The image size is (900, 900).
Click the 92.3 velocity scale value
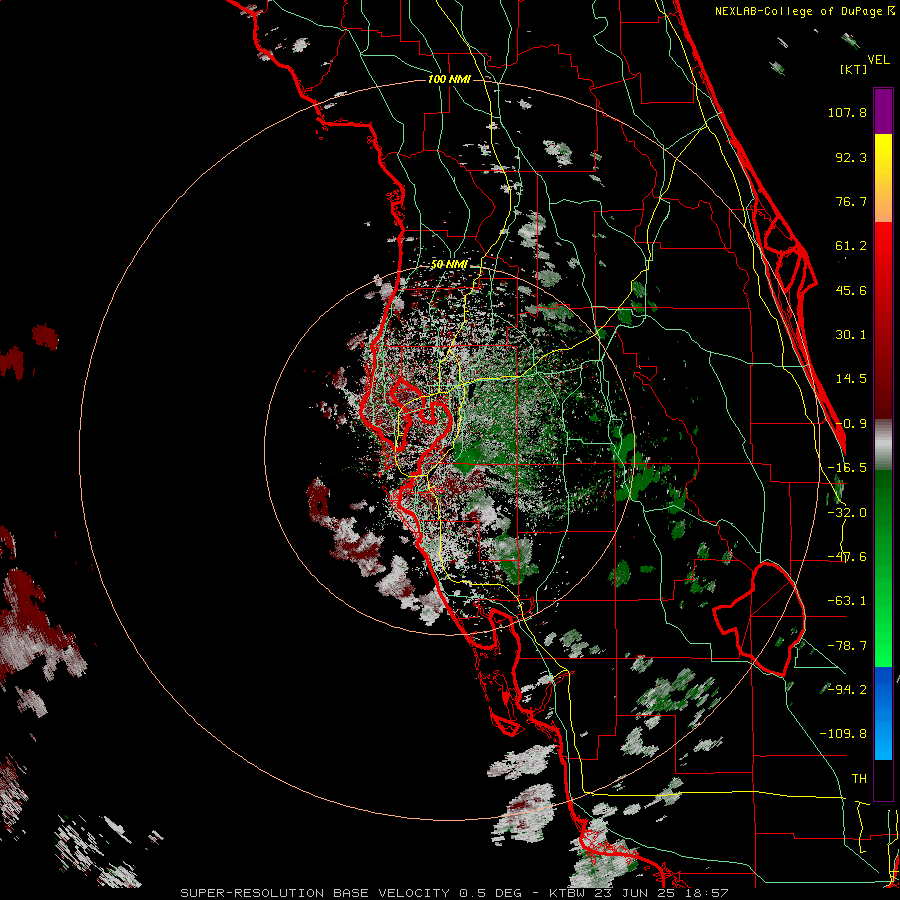[x=851, y=157]
